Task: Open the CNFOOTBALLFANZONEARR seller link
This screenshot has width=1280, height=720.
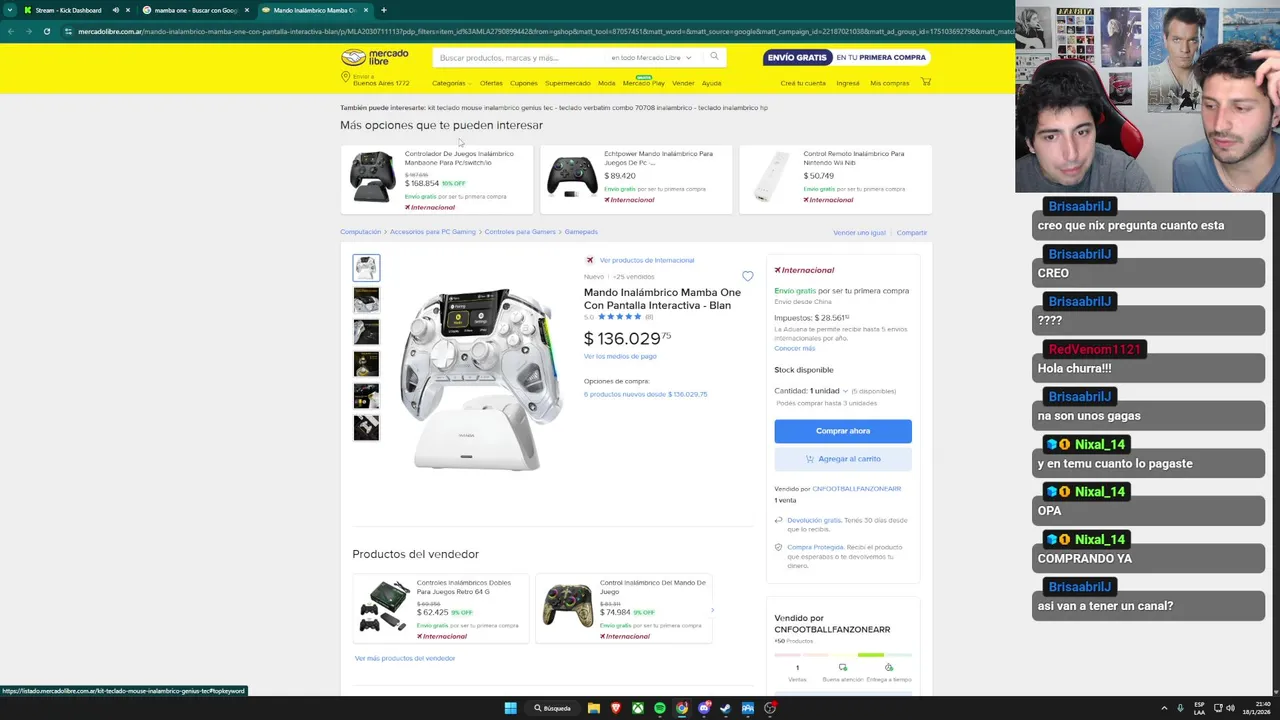Action: tap(857, 489)
